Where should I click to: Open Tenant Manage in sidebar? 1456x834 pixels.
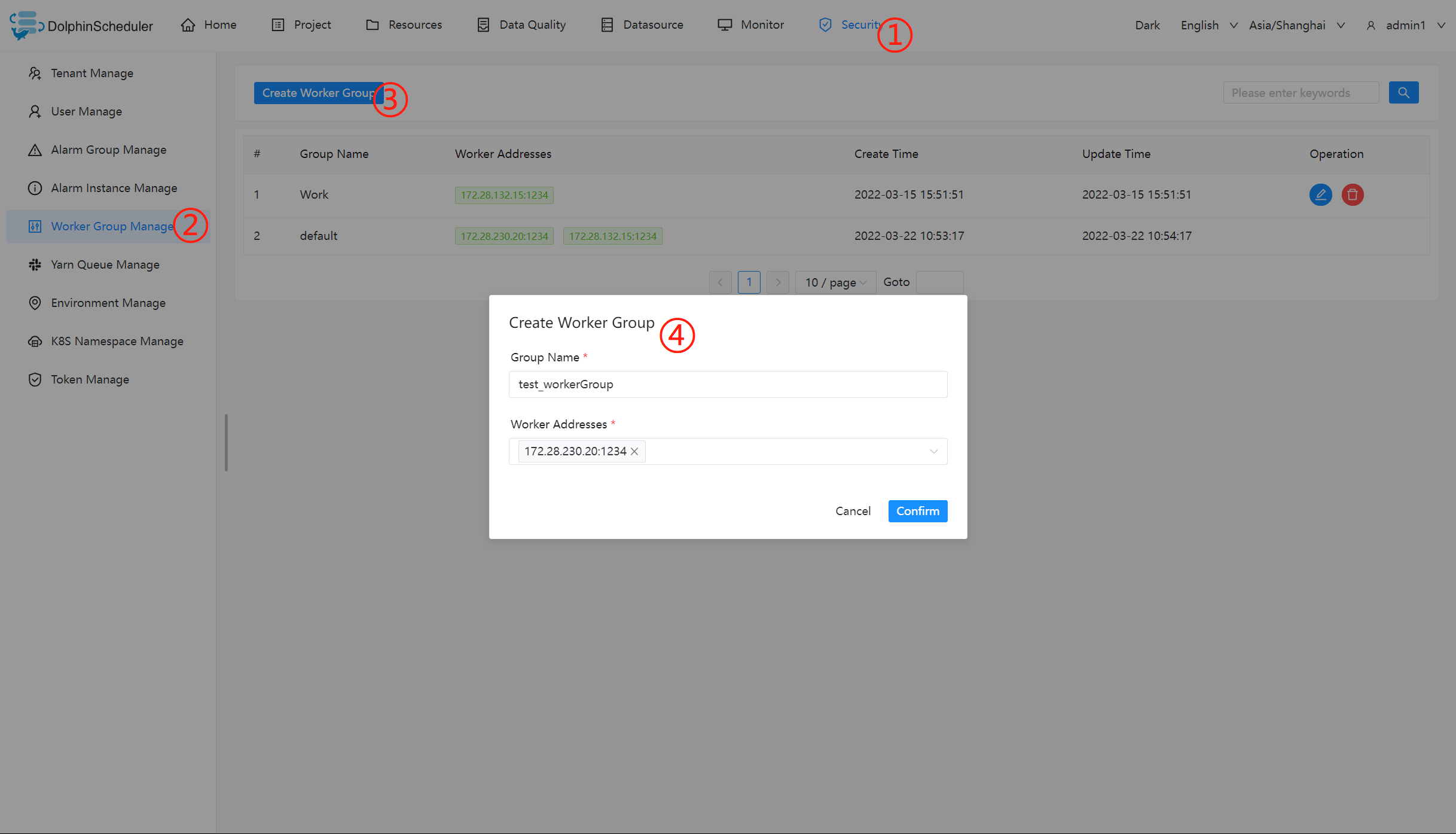coord(91,73)
